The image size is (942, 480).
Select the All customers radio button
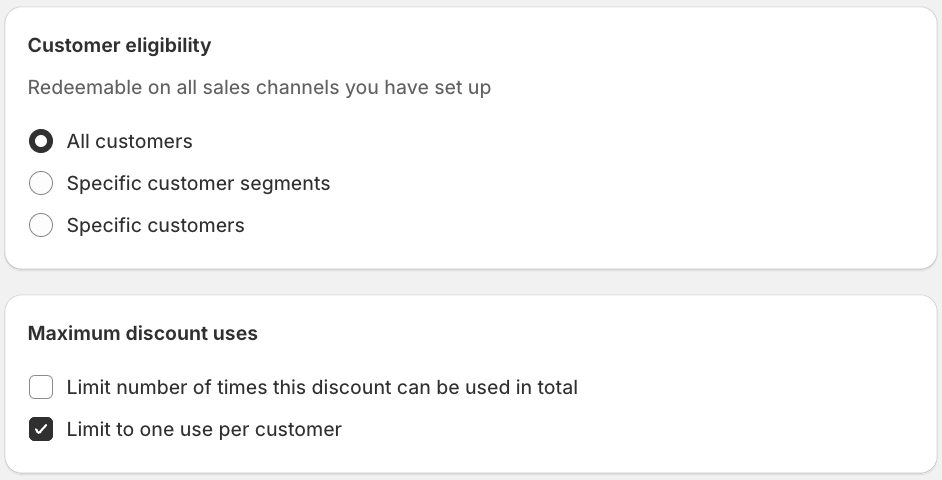[41, 142]
